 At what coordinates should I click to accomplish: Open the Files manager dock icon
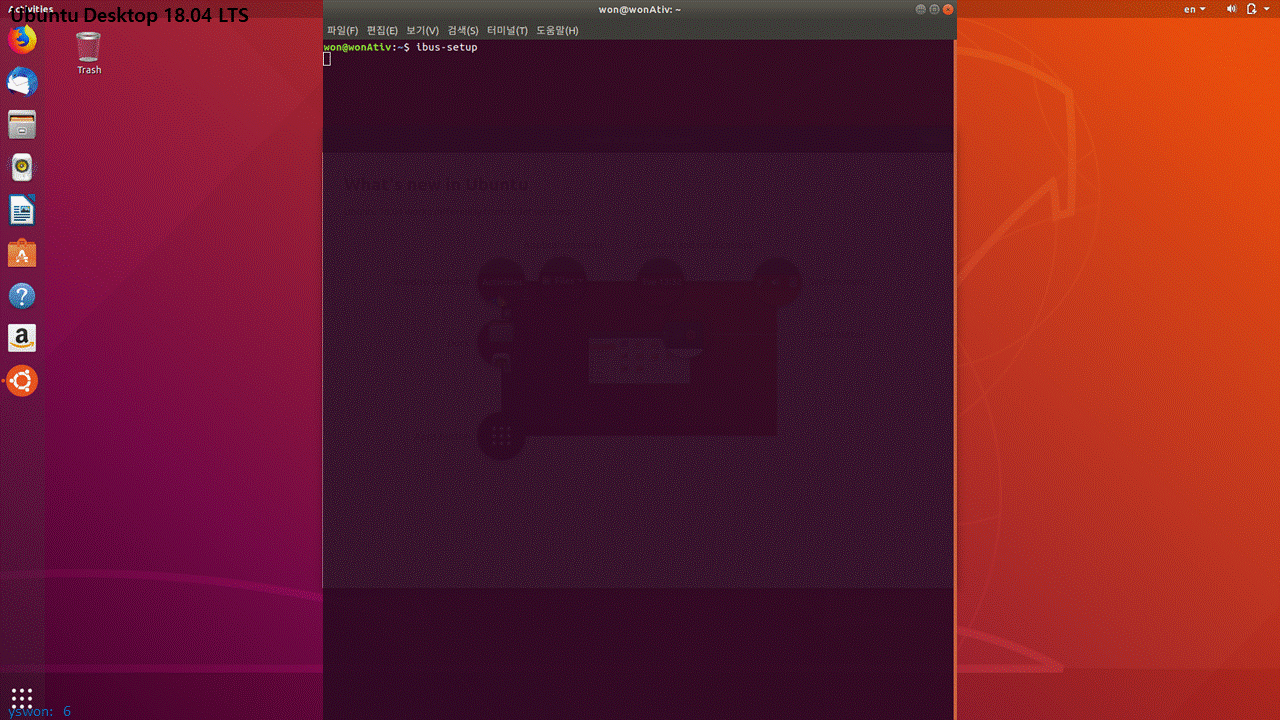[22, 125]
